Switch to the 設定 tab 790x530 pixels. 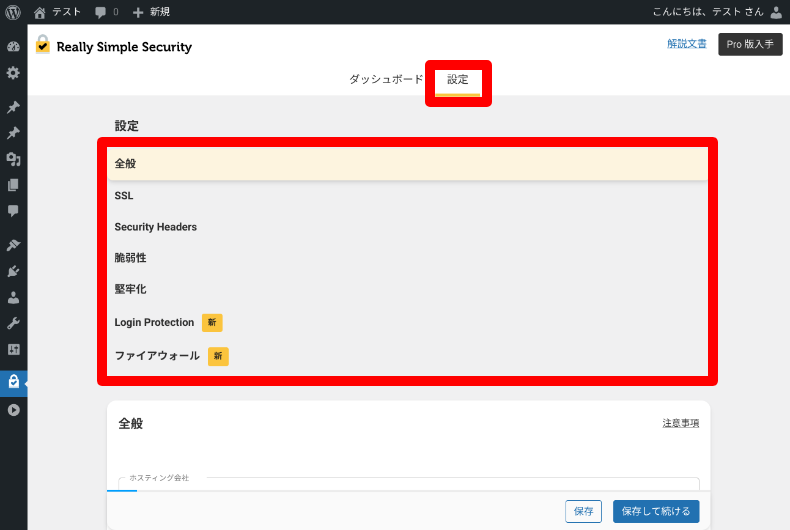pos(458,79)
